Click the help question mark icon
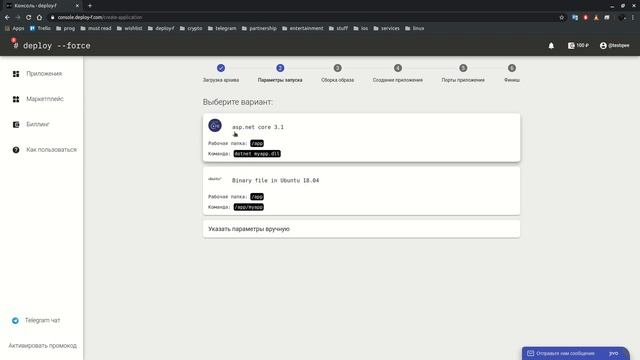Image resolution: width=640 pixels, height=360 pixels. coord(16,150)
